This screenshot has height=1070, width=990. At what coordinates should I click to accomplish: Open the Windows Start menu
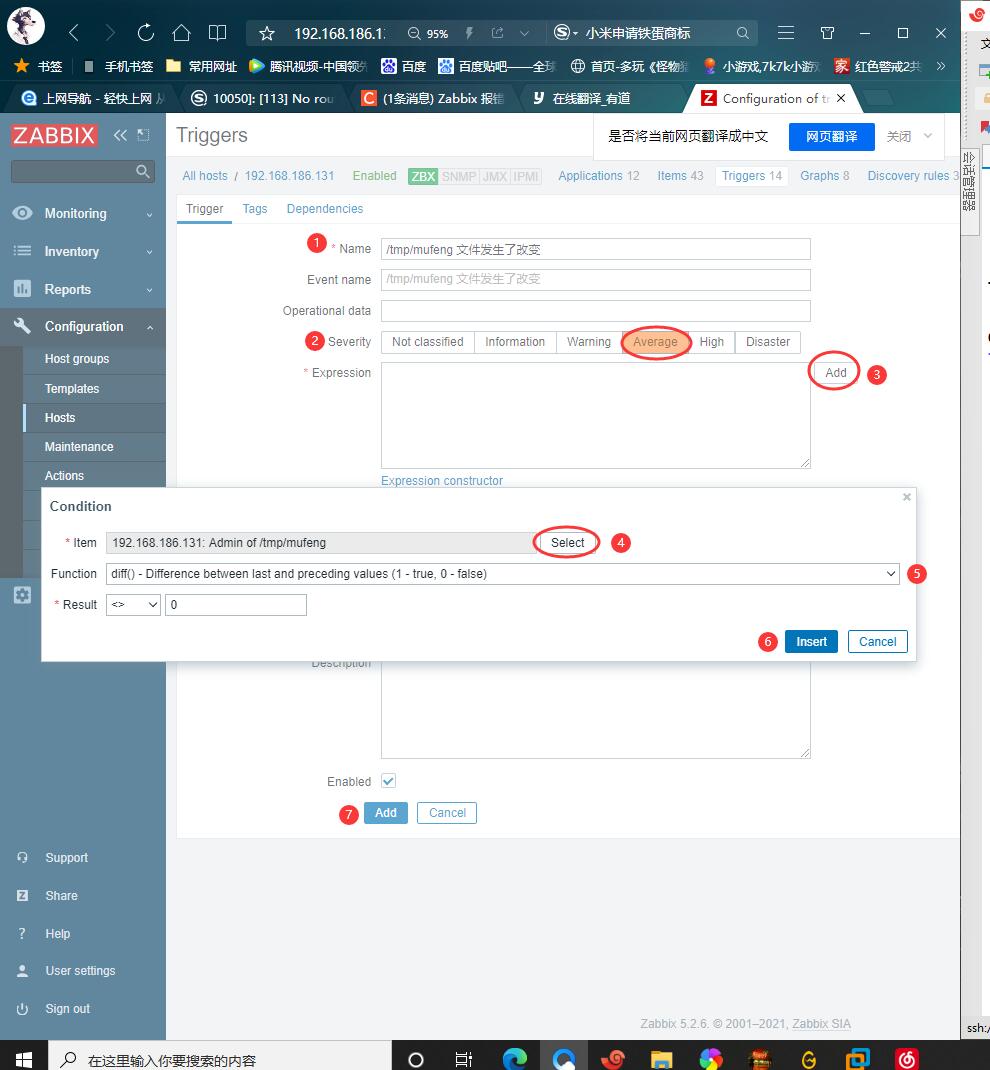(23, 1060)
